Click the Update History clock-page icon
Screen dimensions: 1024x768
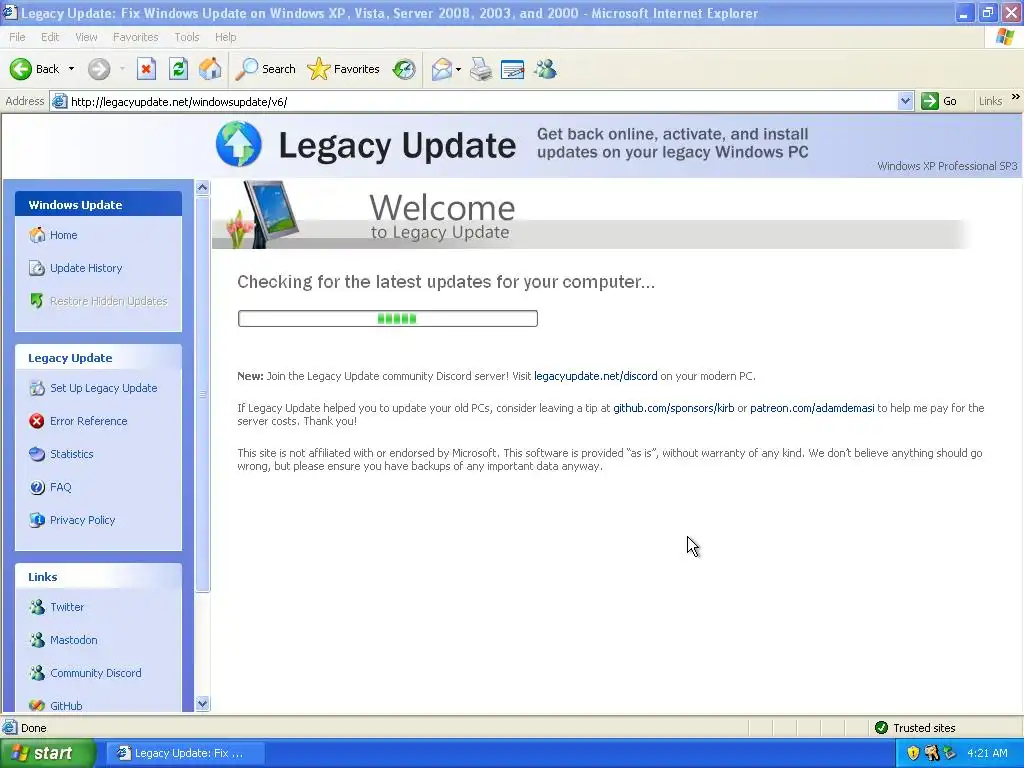37,268
